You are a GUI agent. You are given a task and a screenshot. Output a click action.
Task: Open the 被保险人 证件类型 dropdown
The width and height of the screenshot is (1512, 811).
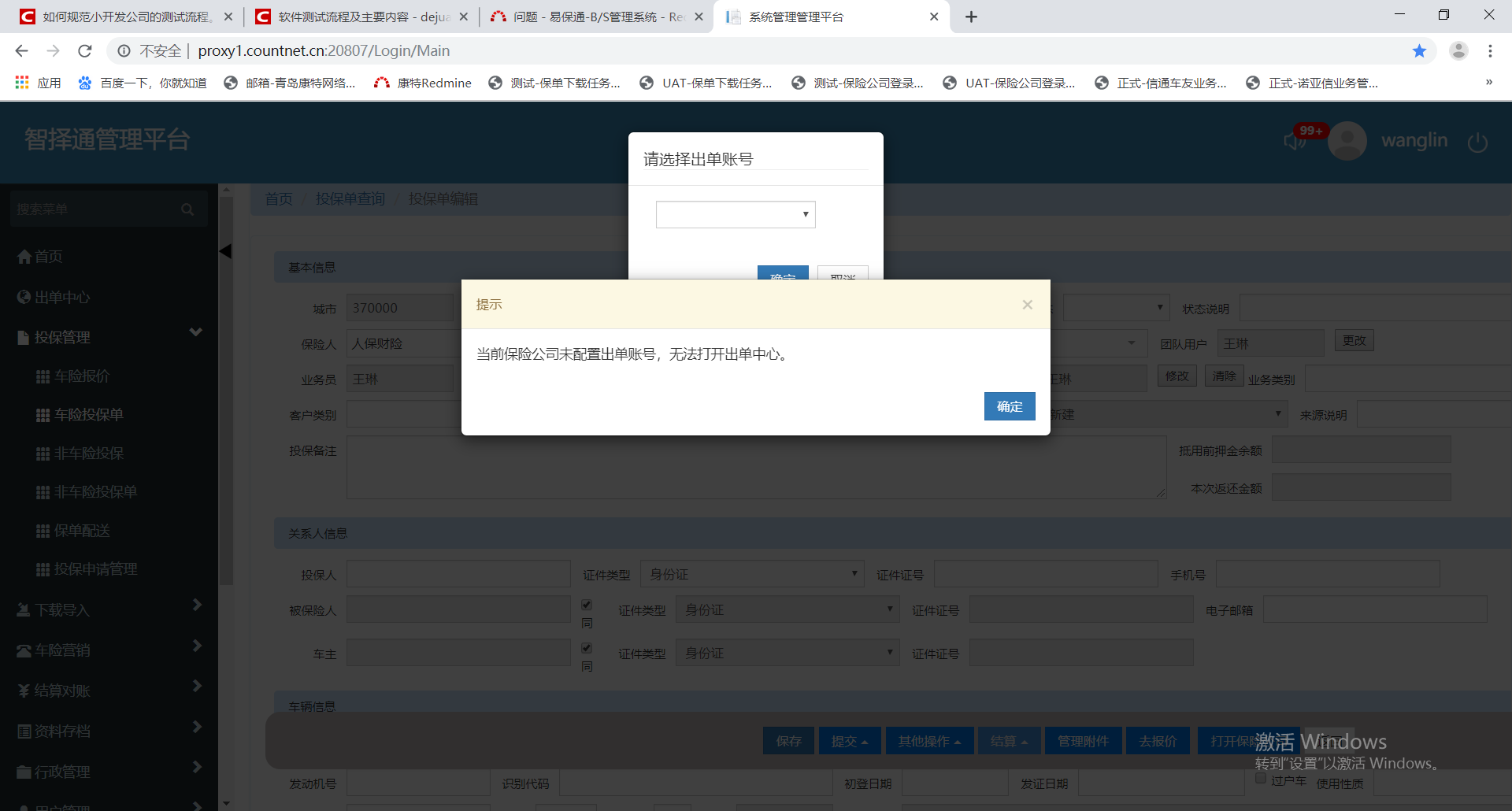coord(787,609)
